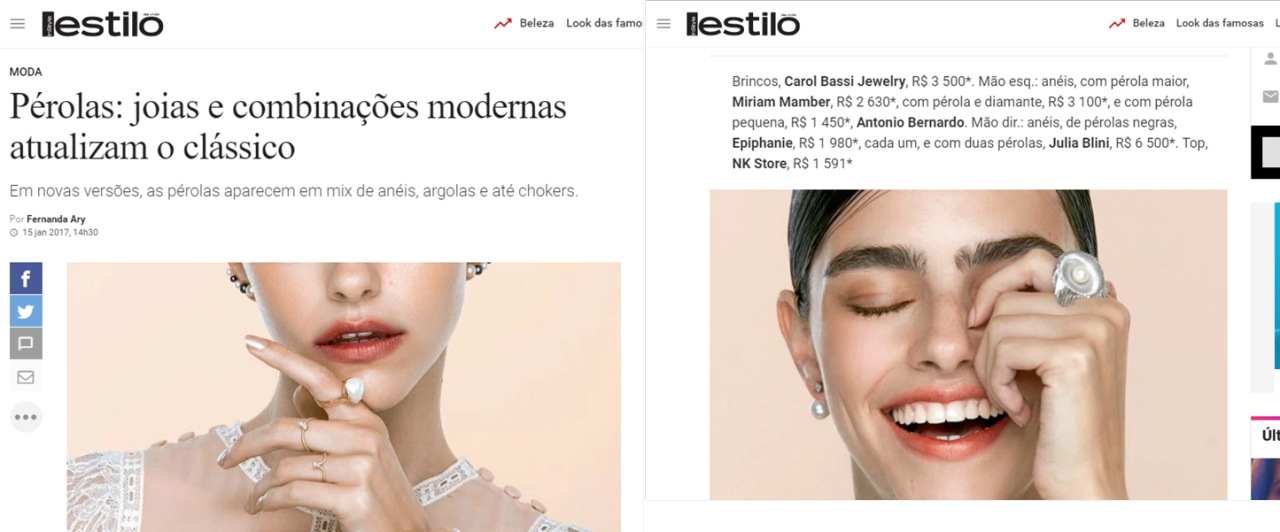Viewport: 1280px width, 532px height.
Task: Share article on Twitter
Action: (x=26, y=311)
